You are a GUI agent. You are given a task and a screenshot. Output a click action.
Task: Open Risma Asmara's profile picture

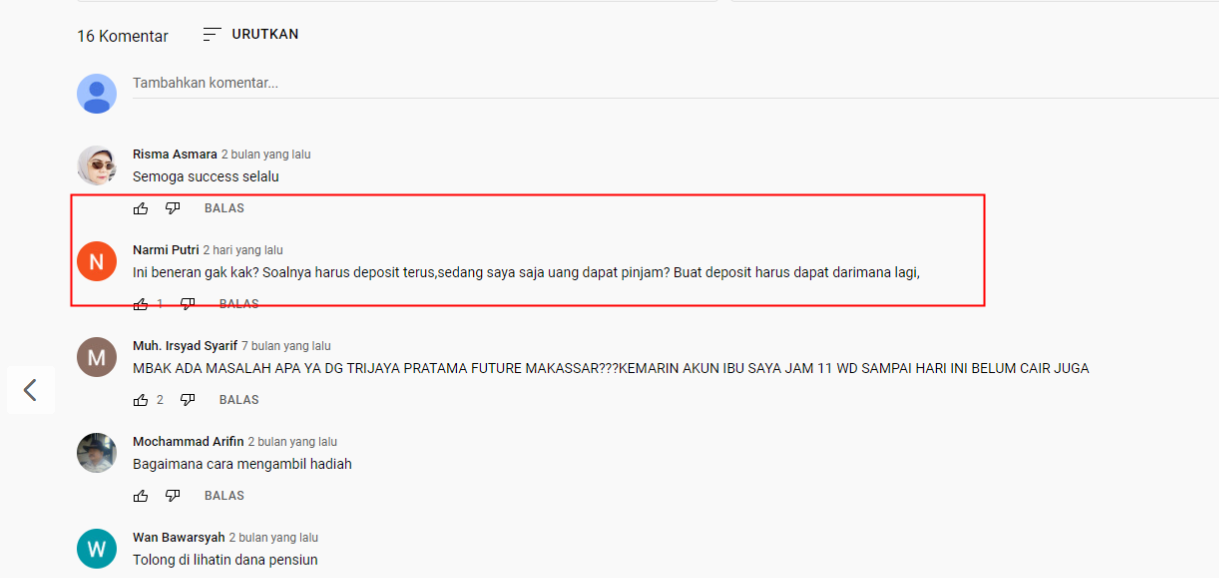(x=97, y=165)
